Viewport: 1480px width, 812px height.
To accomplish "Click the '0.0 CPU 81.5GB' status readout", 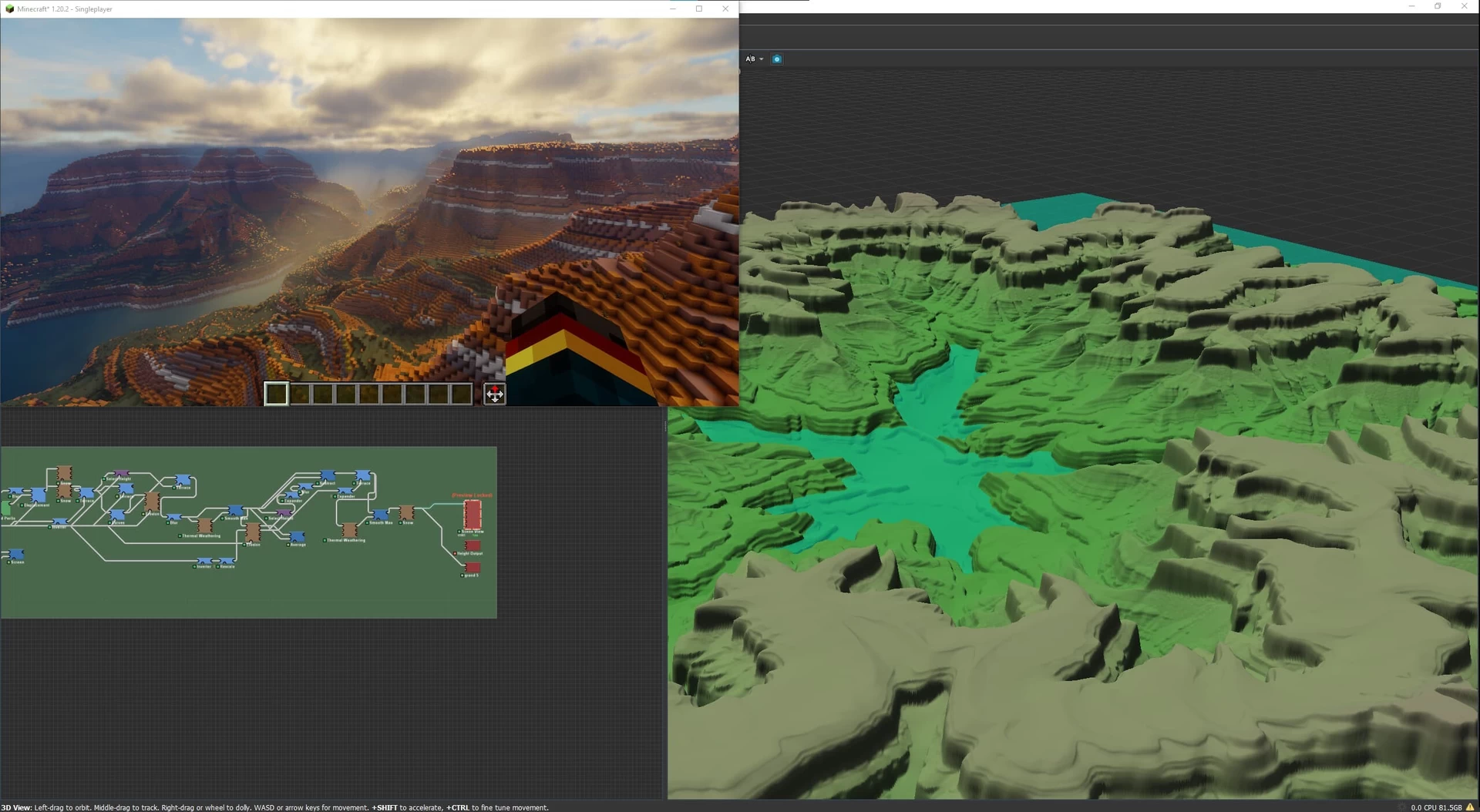I will [x=1436, y=807].
